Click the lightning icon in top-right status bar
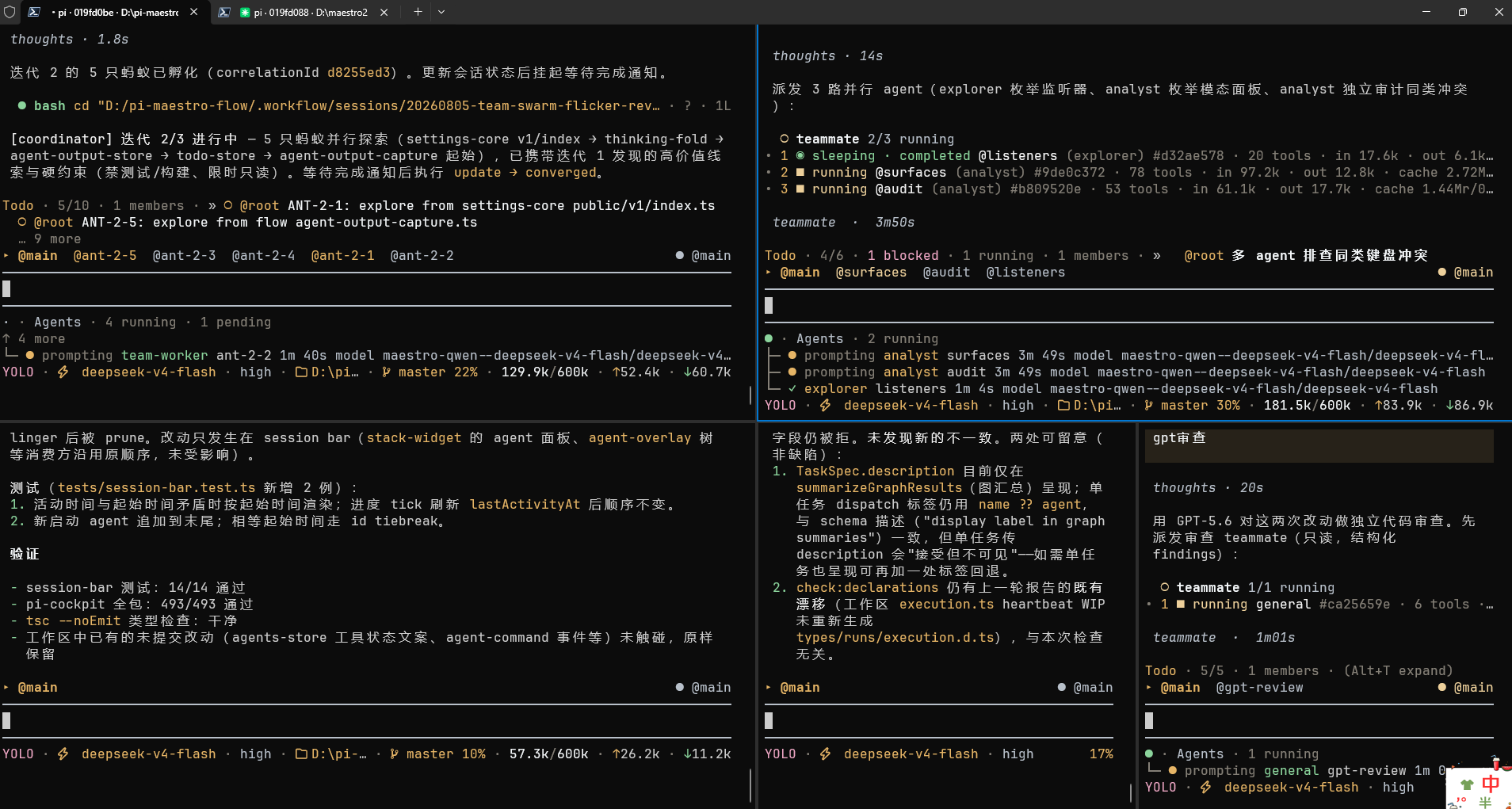Screen dimensions: 1512x809 pyautogui.click(x=825, y=406)
